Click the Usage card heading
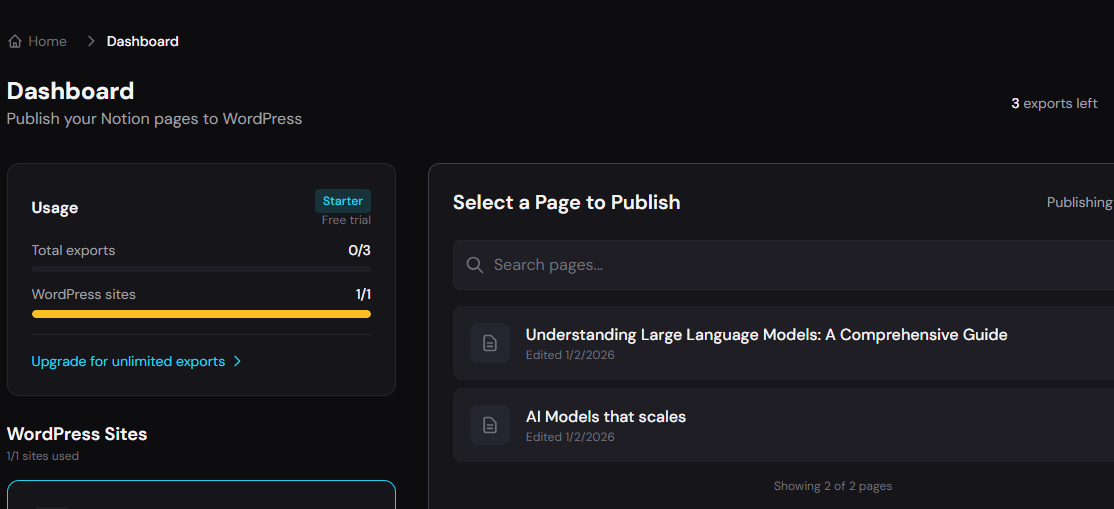The image size is (1114, 509). [x=55, y=208]
